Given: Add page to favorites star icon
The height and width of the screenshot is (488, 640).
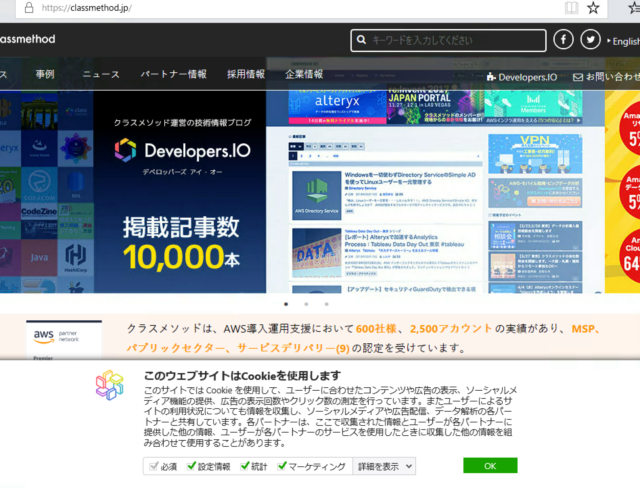Looking at the screenshot, I should 593,8.
